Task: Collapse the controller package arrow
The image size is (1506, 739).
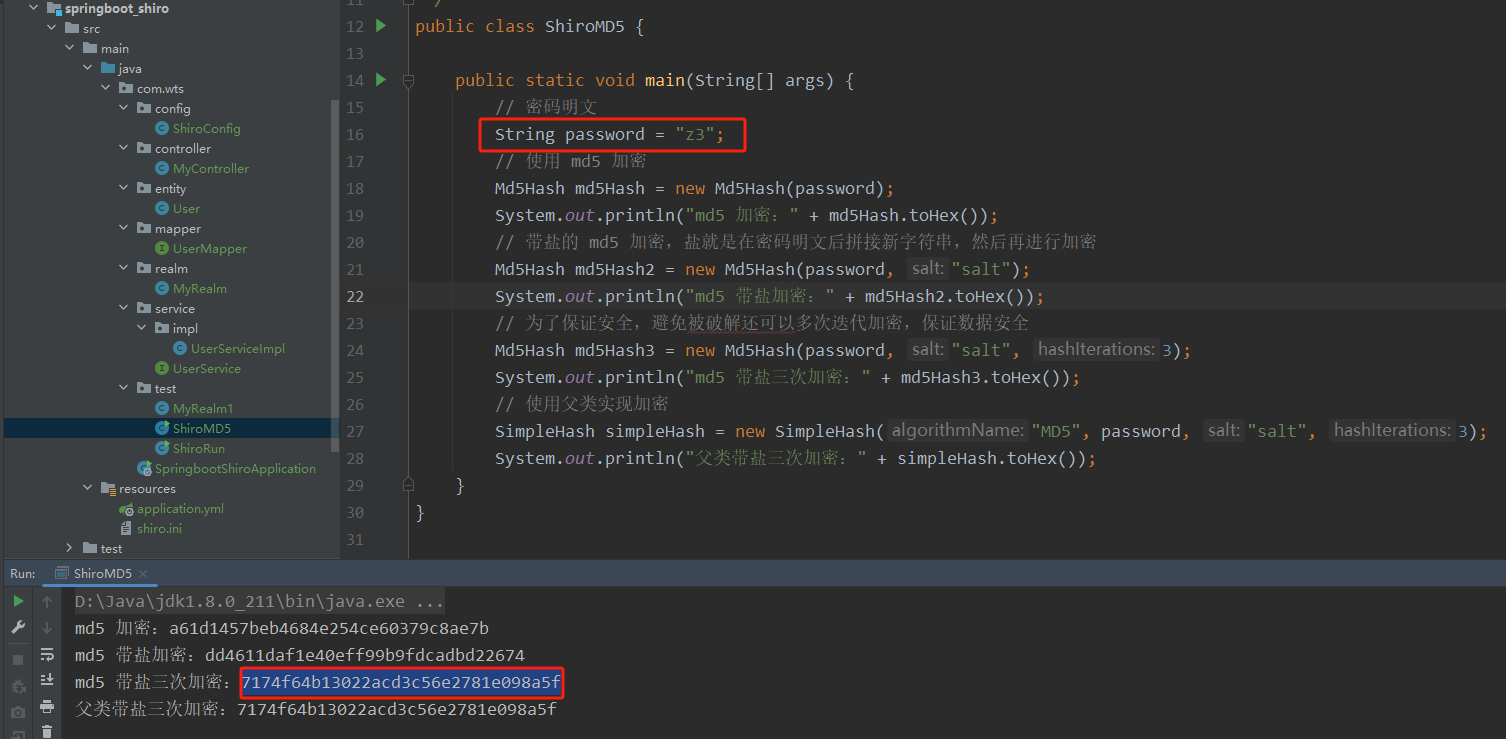Action: pos(123,148)
